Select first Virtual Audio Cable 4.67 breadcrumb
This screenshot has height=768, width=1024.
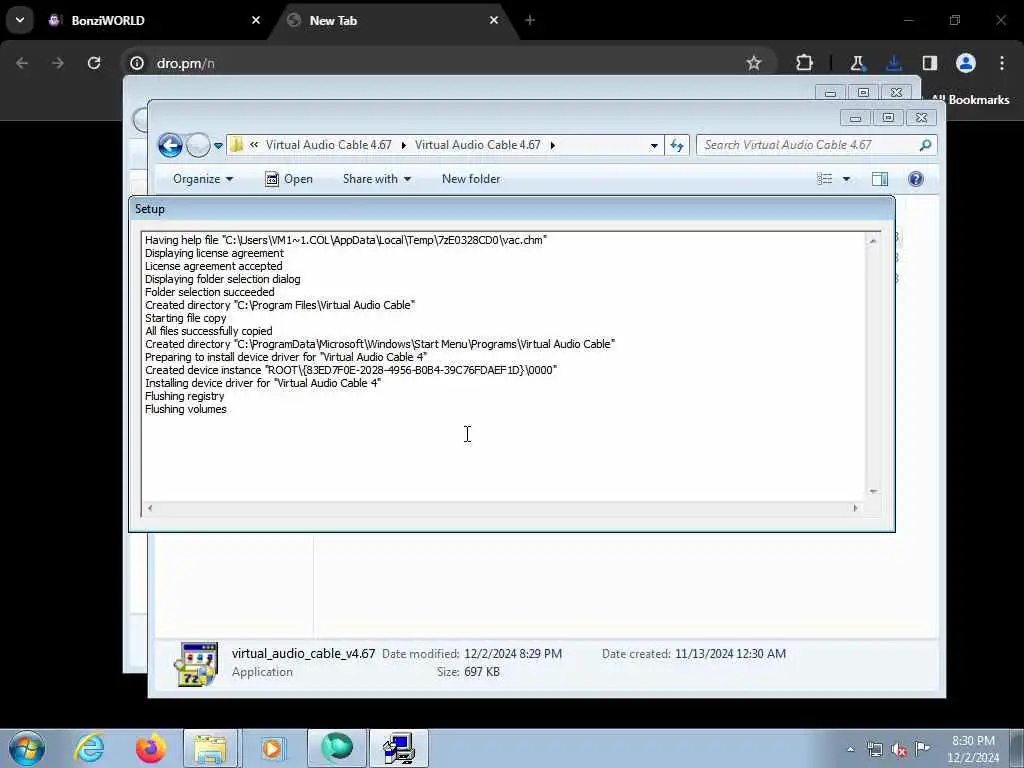pos(328,145)
